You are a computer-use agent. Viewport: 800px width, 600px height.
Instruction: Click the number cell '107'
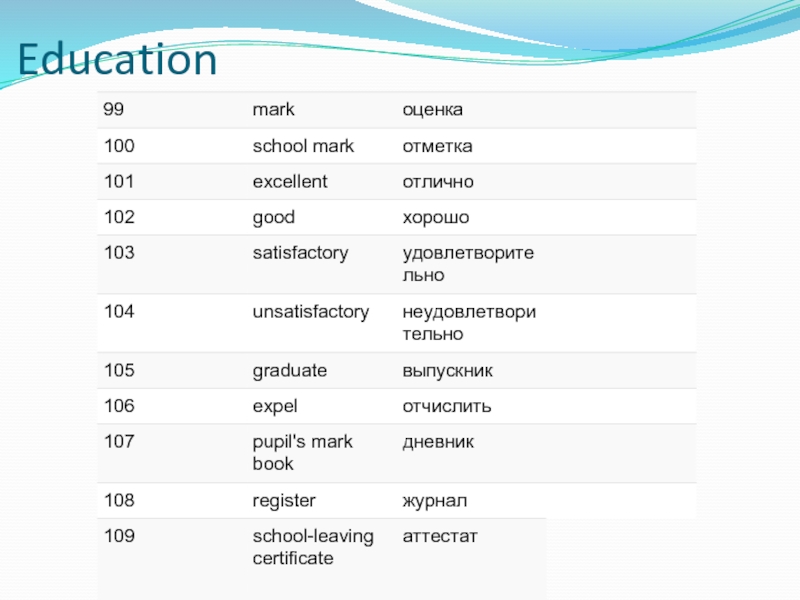[119, 441]
